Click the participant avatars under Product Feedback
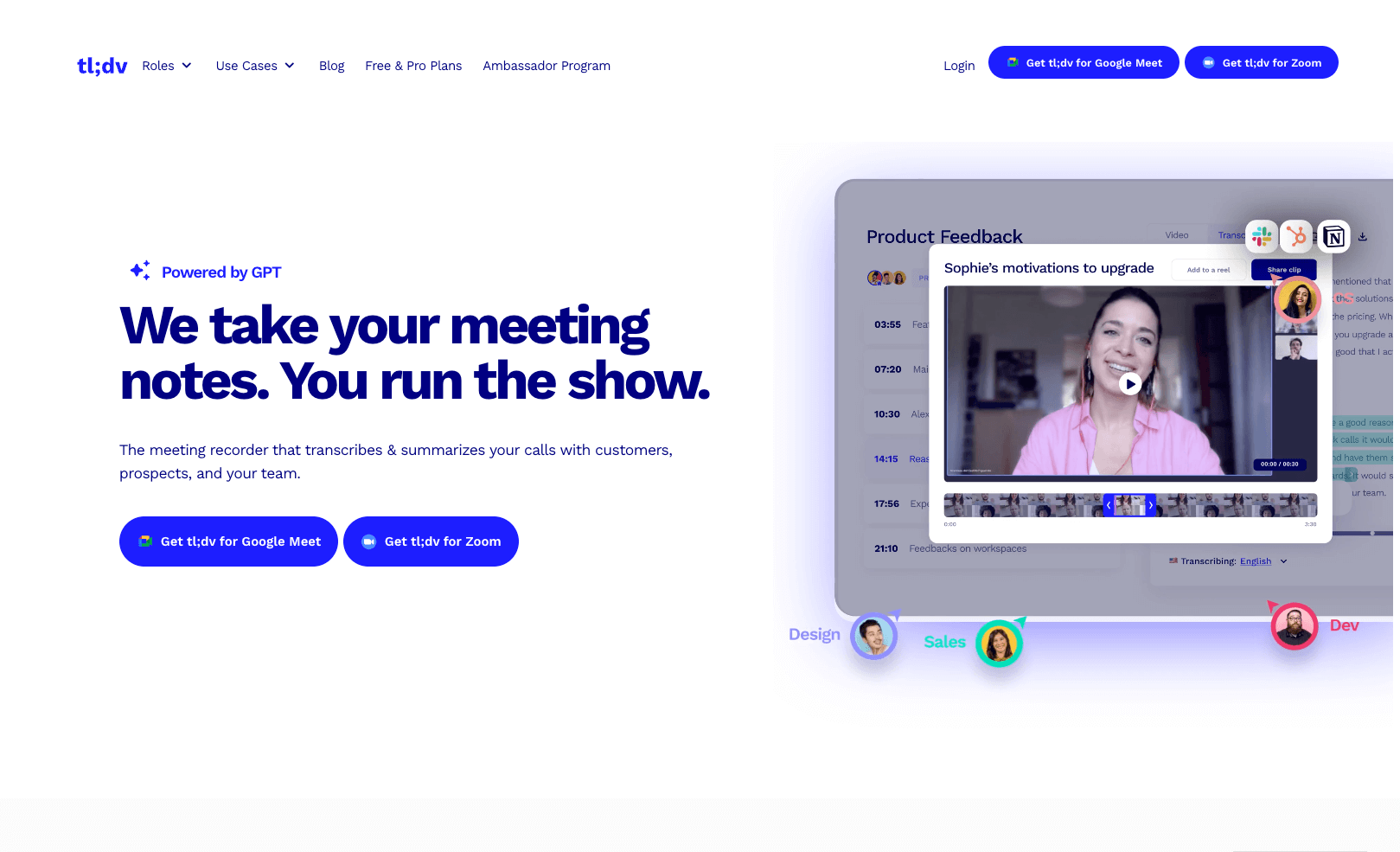Screen dimensions: 1400x852 tap(886, 278)
